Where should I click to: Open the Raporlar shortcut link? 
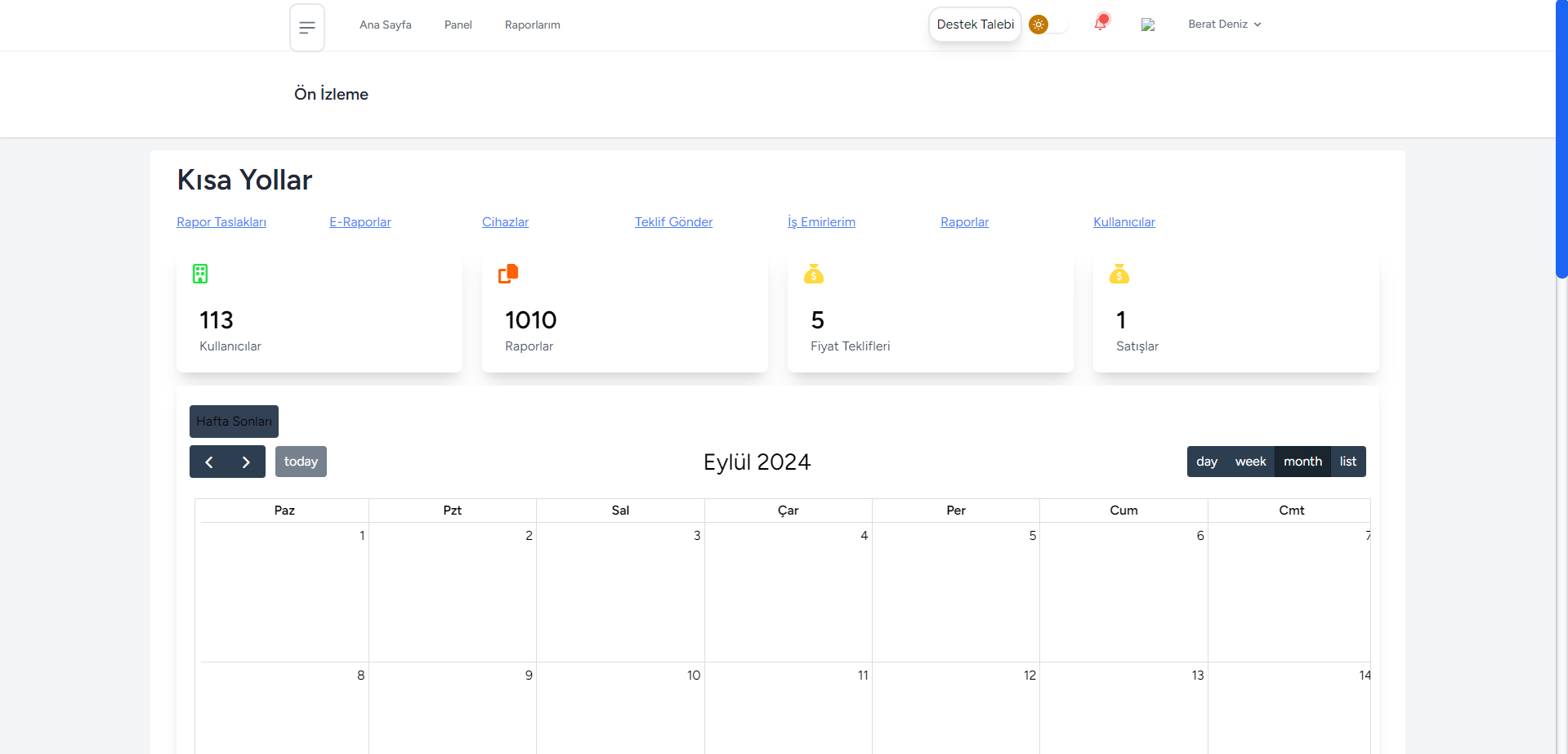tap(964, 222)
